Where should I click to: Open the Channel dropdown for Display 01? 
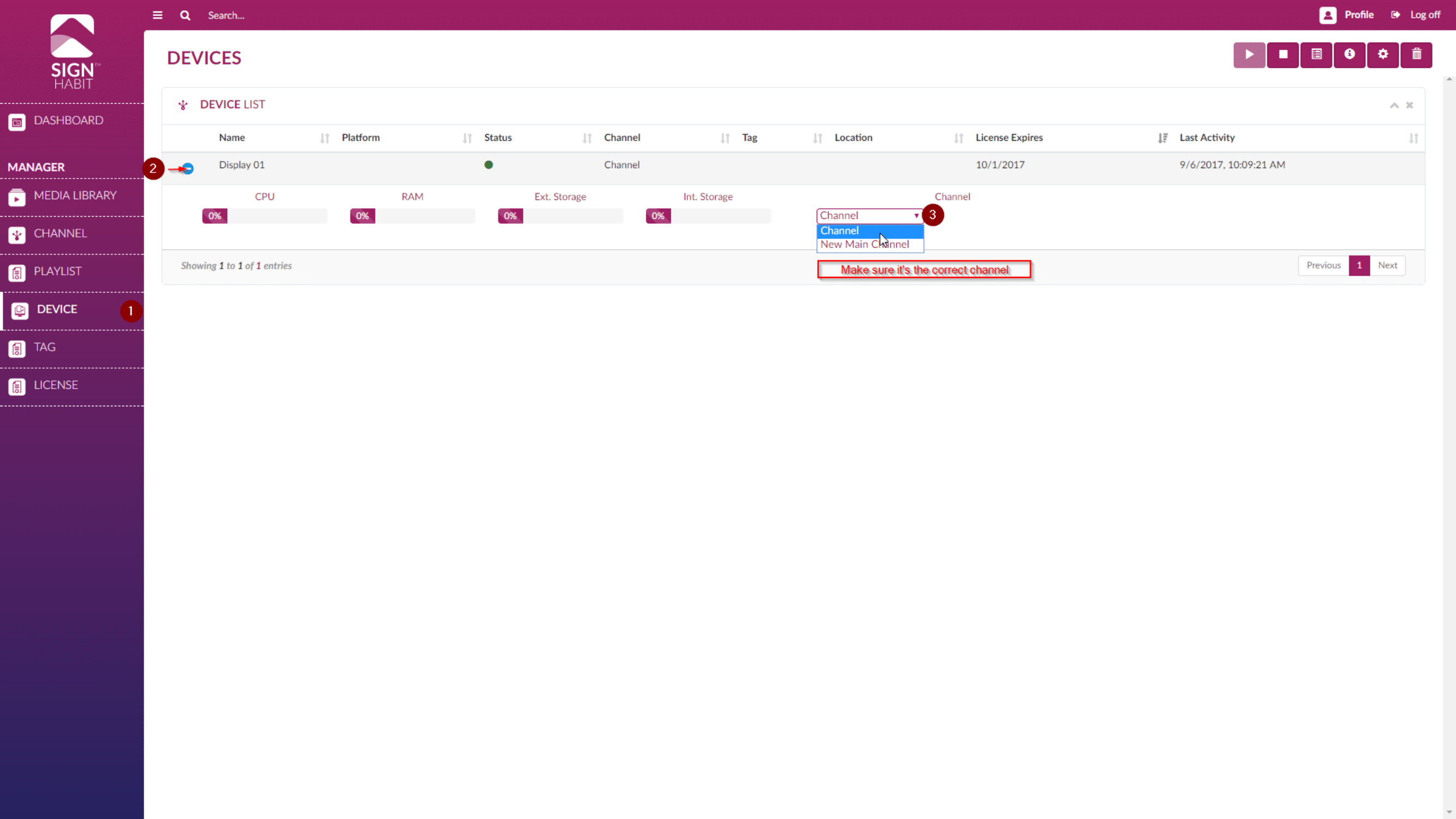869,215
